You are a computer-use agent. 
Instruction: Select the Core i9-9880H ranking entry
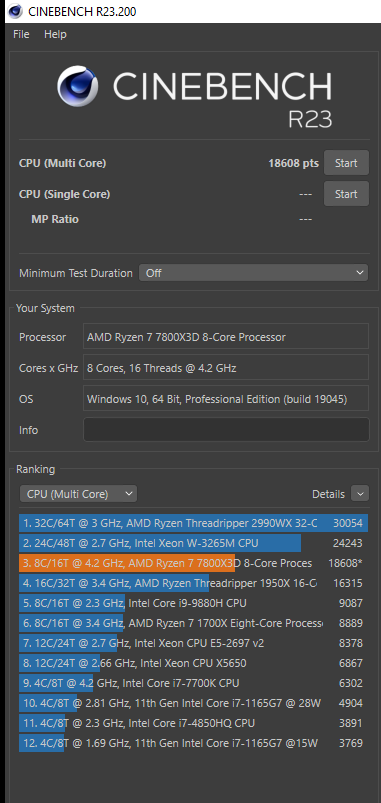tap(194, 603)
